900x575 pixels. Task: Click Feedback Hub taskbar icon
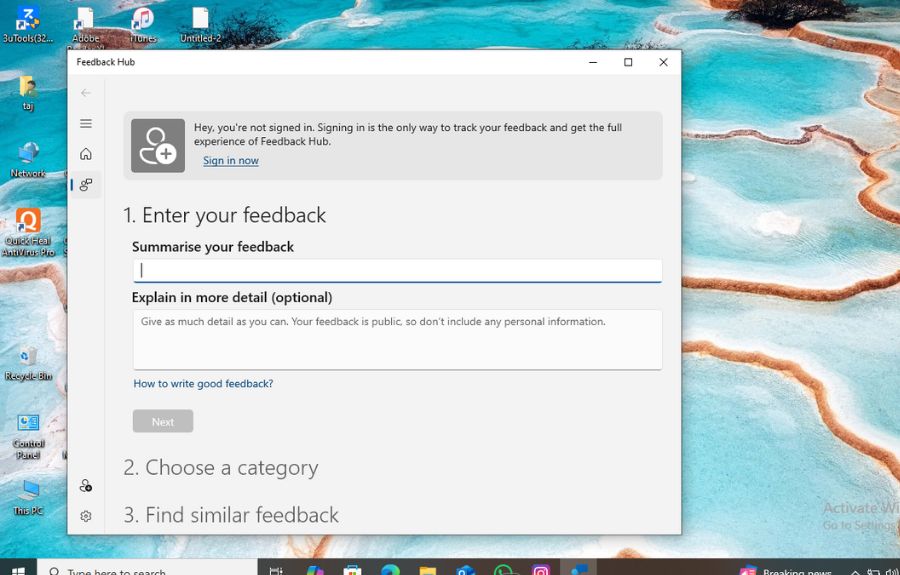(x=579, y=569)
